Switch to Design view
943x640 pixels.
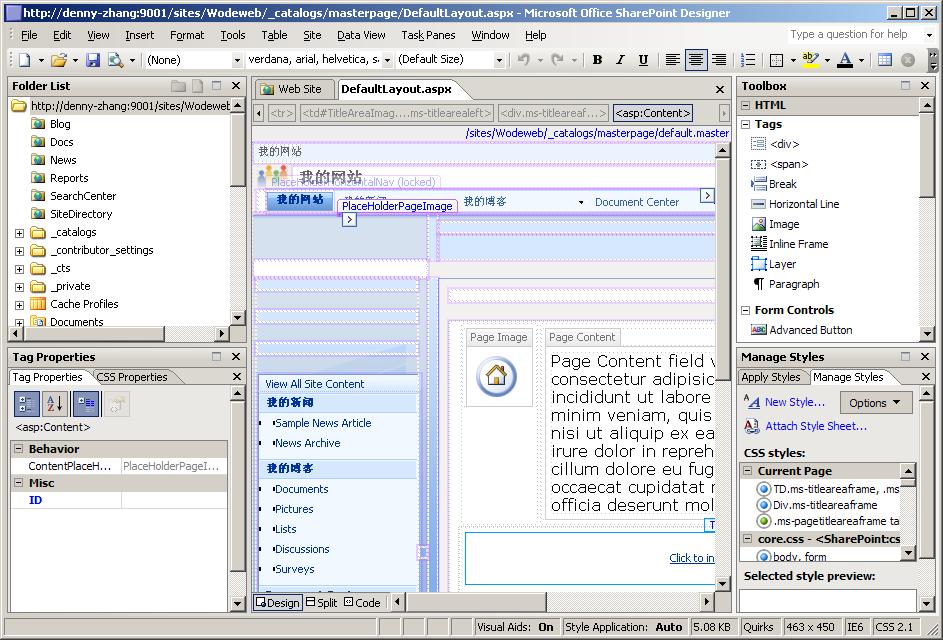[x=277, y=603]
